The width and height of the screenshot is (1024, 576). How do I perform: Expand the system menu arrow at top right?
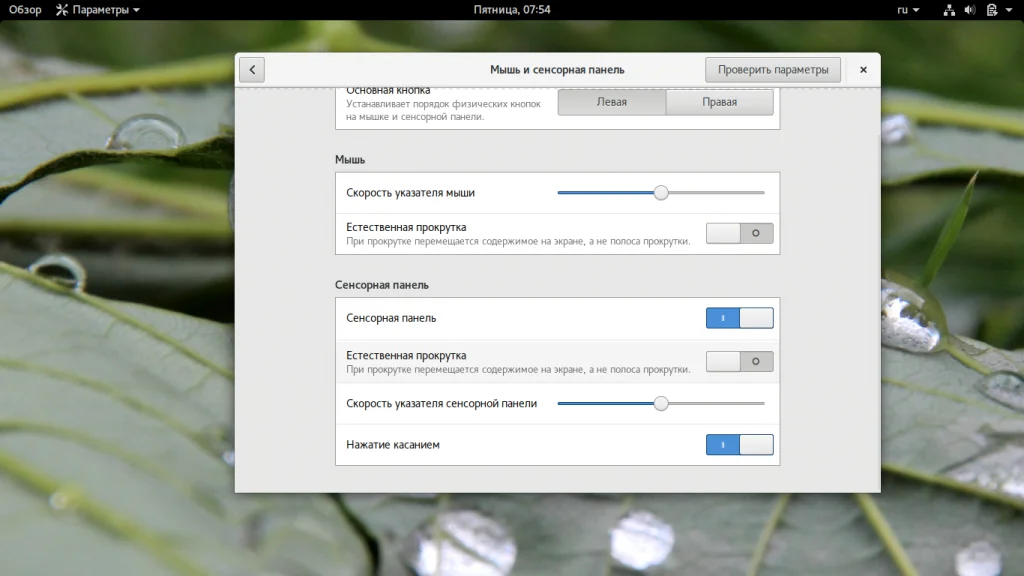click(x=1010, y=10)
